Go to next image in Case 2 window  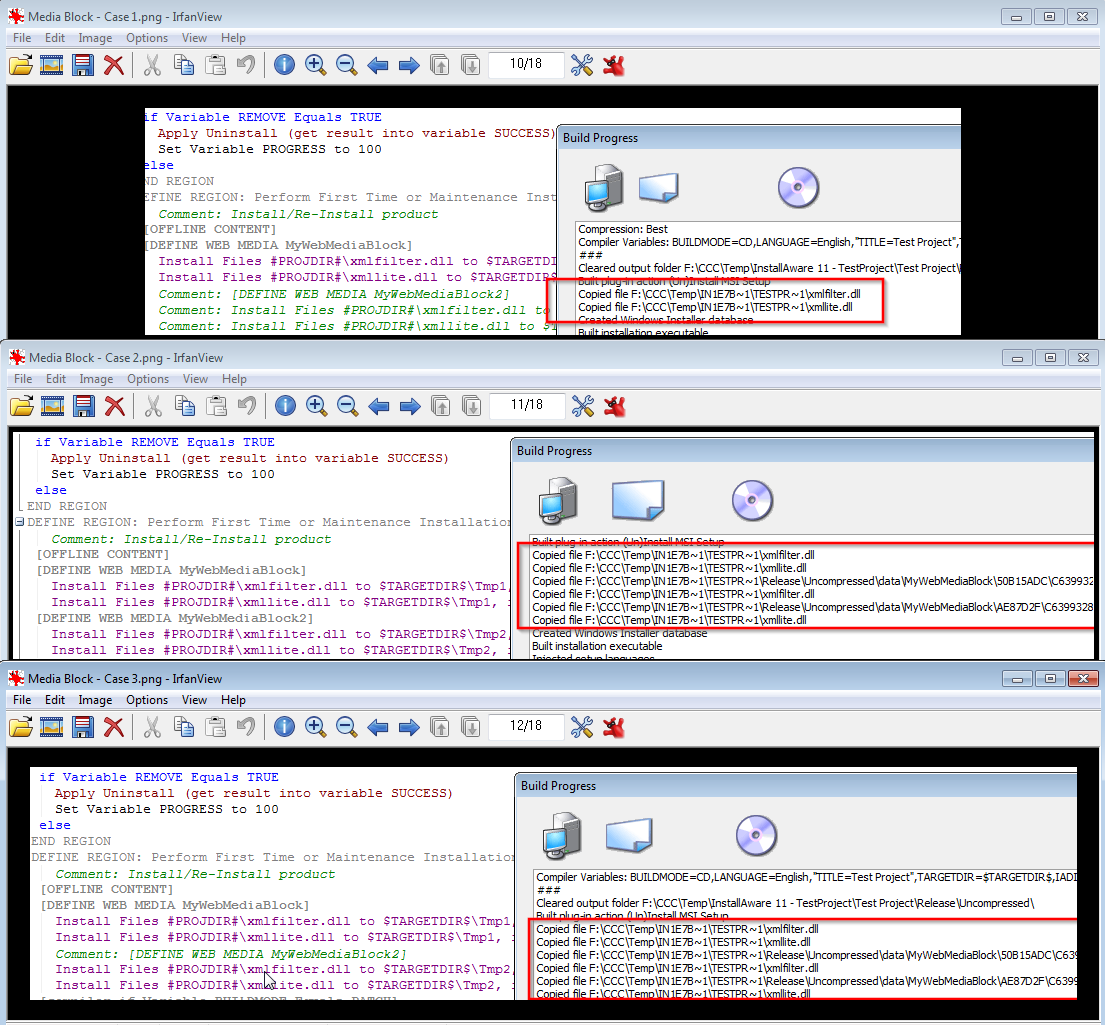coord(410,407)
